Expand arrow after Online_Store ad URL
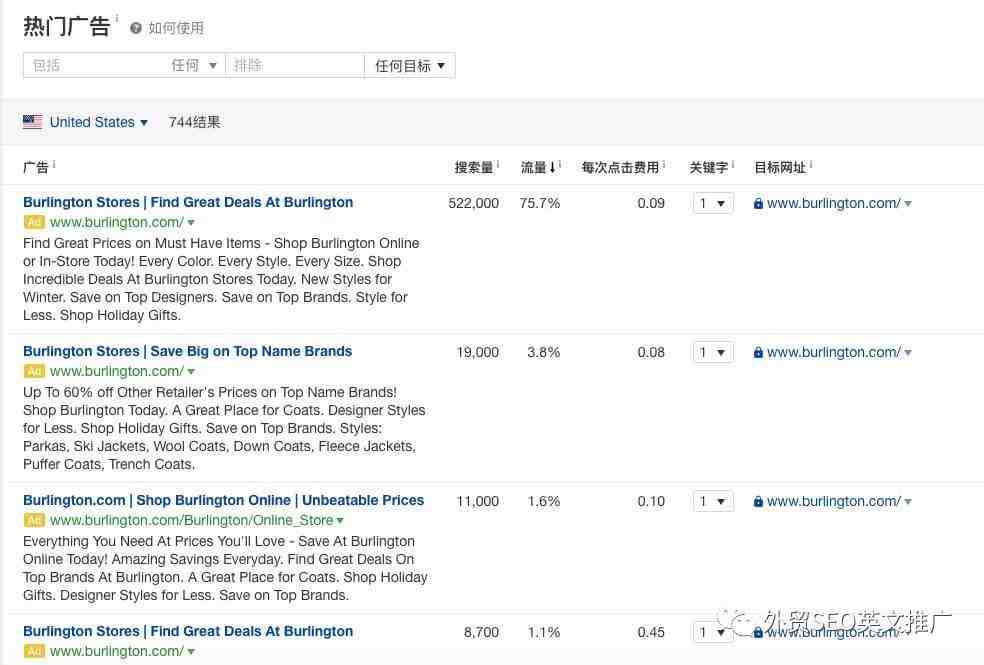Screen dimensions: 984x665 340,521
